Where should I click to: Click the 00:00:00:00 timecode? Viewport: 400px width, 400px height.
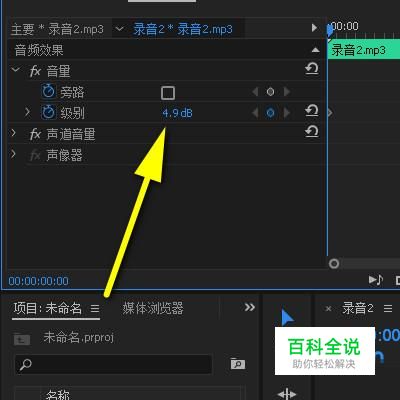(x=39, y=281)
